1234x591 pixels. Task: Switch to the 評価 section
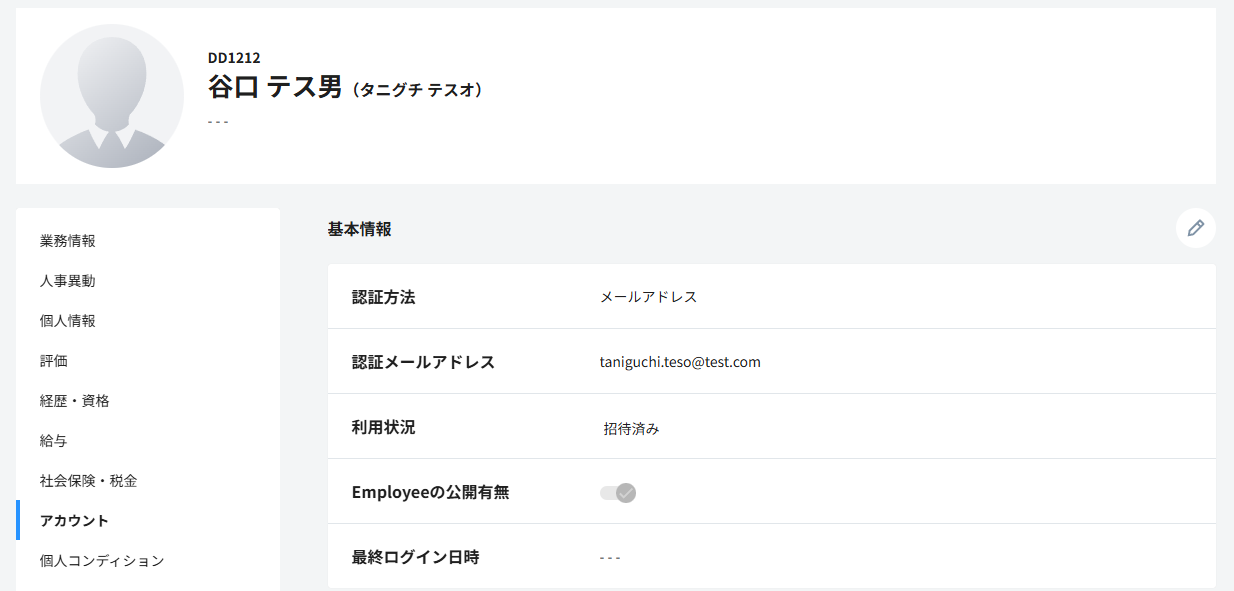pyautogui.click(x=54, y=361)
